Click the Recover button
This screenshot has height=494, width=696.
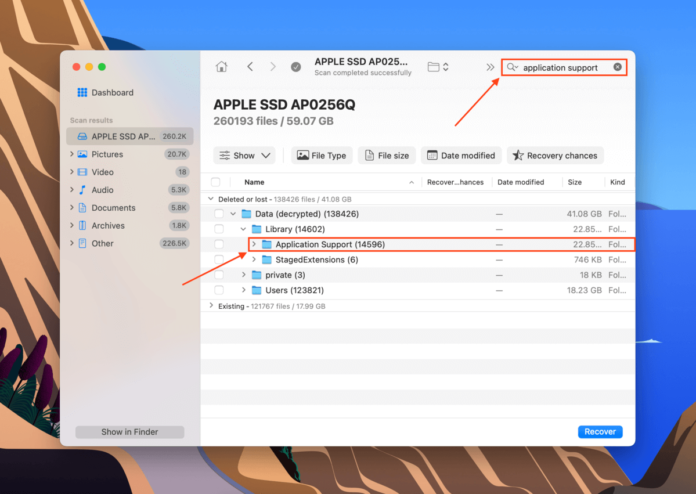click(600, 432)
